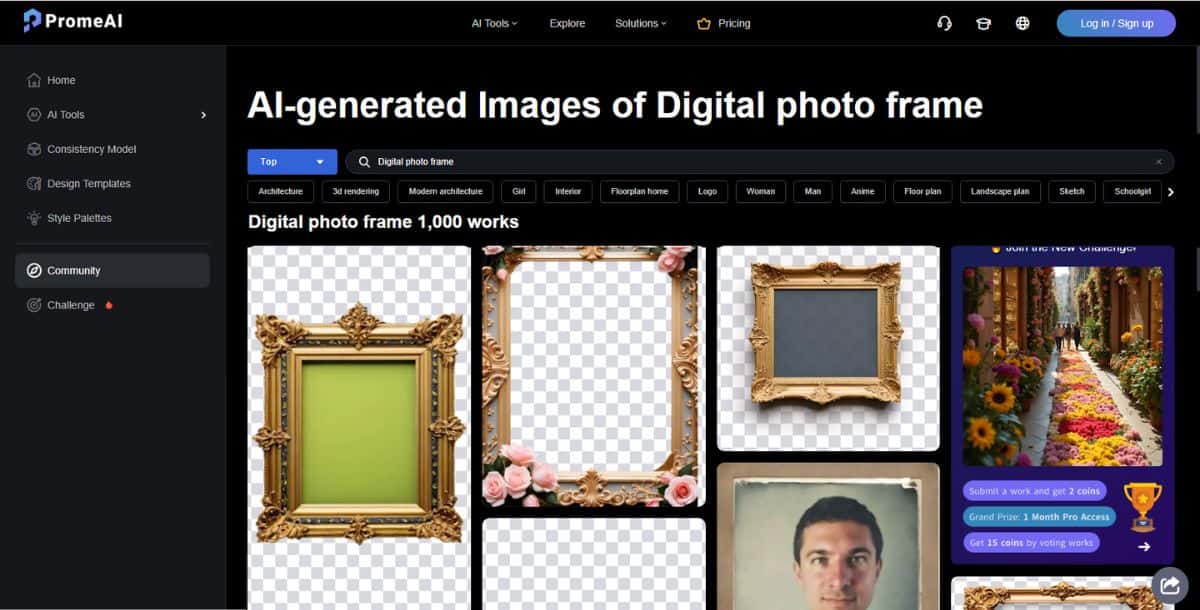The image size is (1200, 610).
Task: Click the Community compass icon
Action: (x=34, y=271)
